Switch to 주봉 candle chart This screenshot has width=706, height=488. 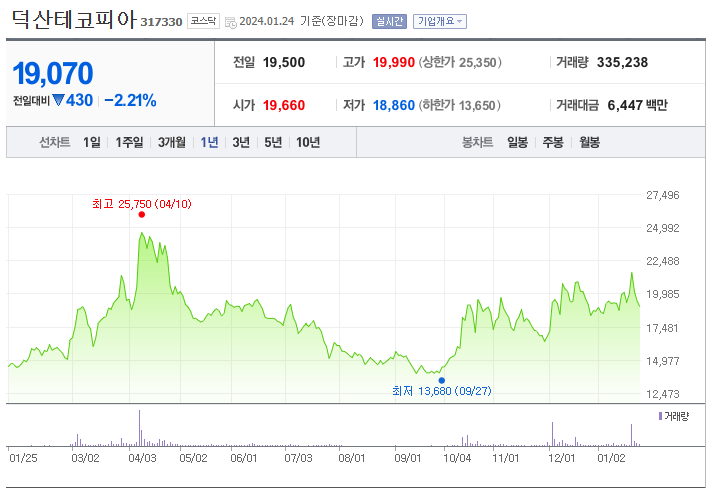(x=553, y=142)
